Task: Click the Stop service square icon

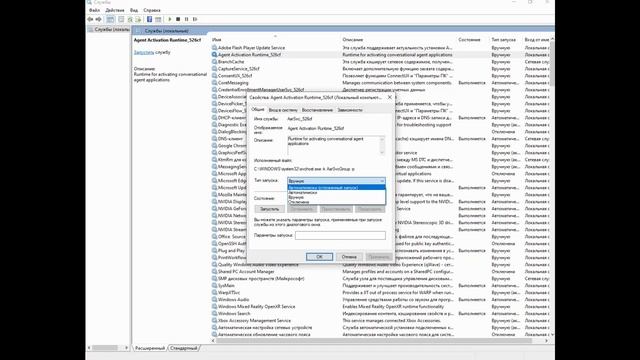Action: [x=178, y=19]
